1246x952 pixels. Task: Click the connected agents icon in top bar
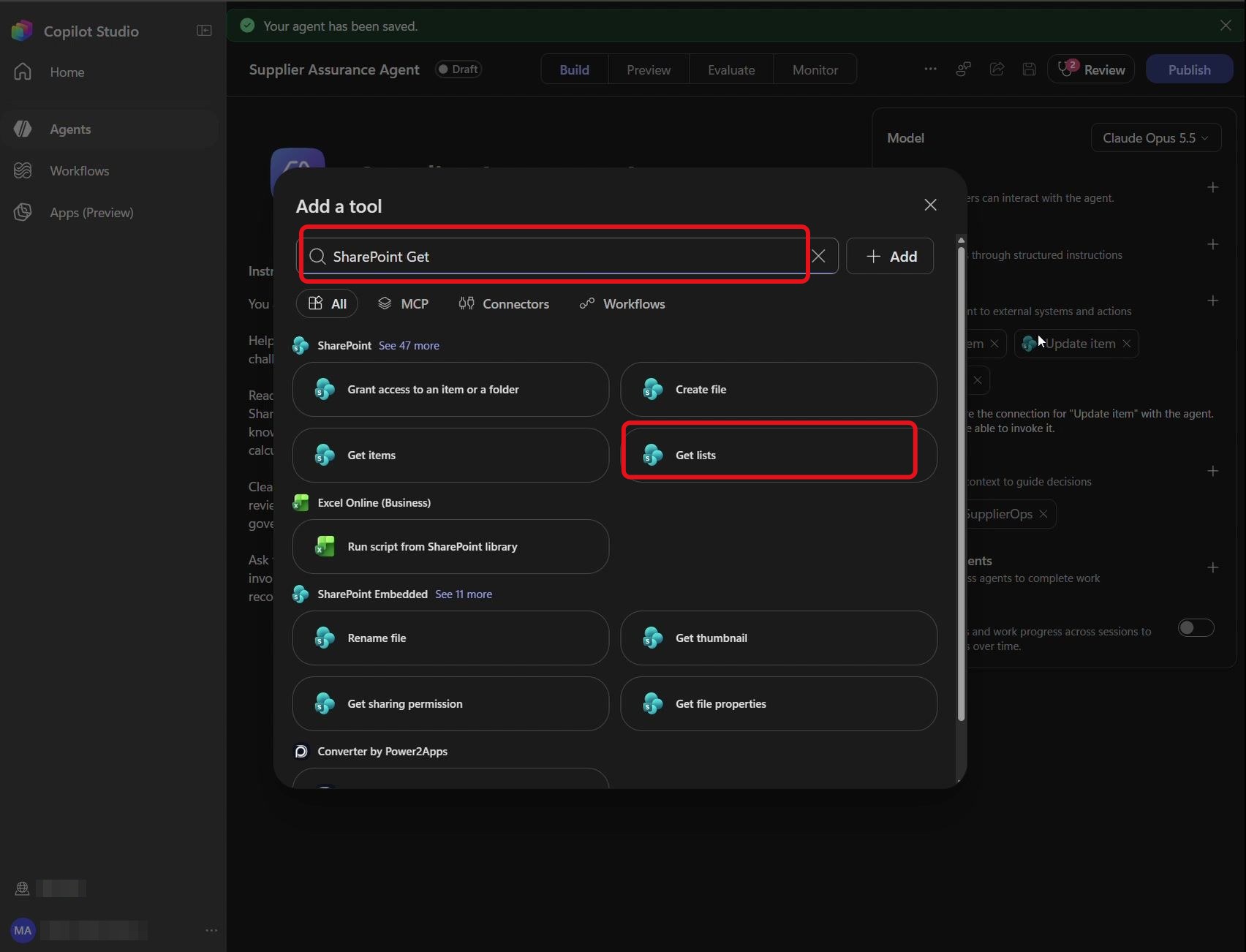click(963, 69)
